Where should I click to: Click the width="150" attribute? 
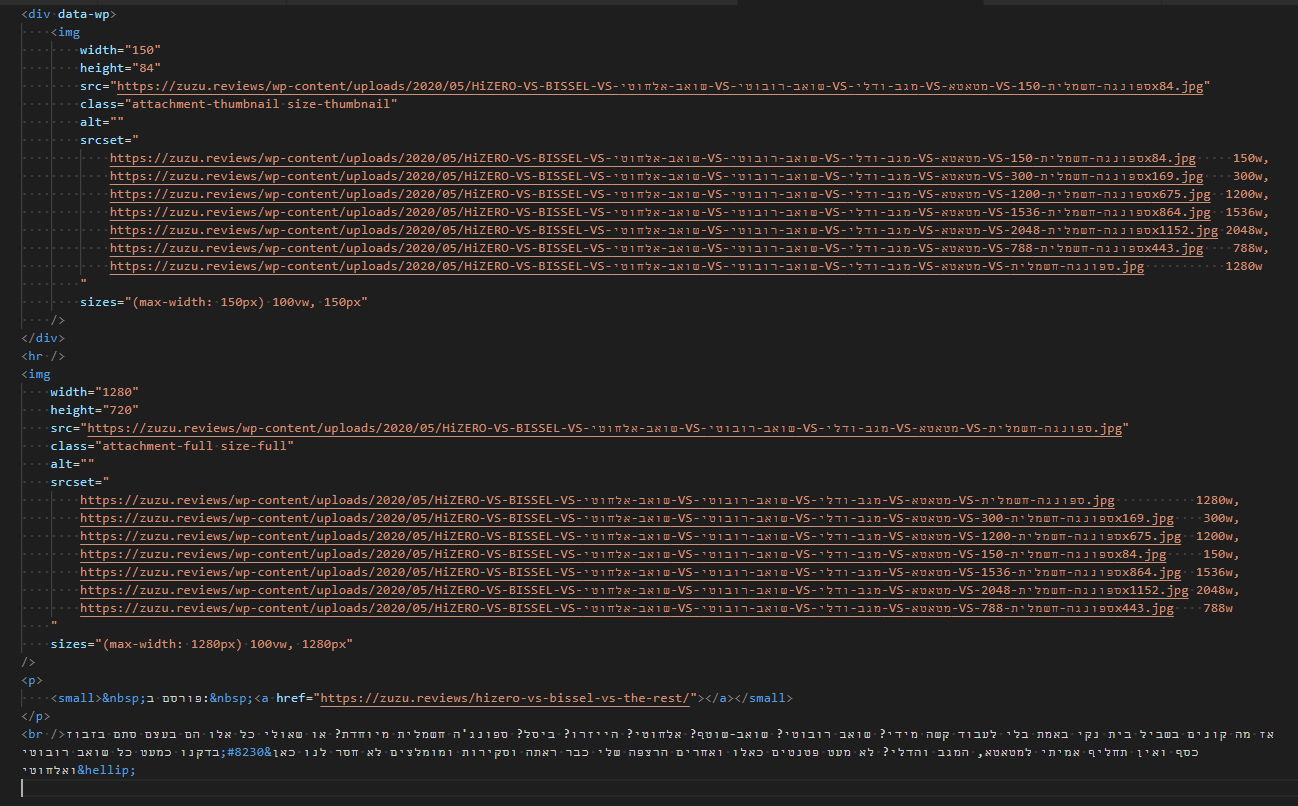coord(120,51)
